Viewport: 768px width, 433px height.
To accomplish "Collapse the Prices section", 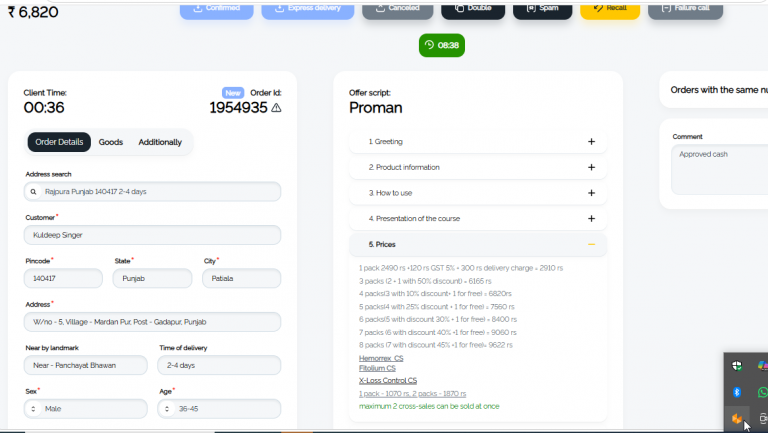I will point(591,244).
